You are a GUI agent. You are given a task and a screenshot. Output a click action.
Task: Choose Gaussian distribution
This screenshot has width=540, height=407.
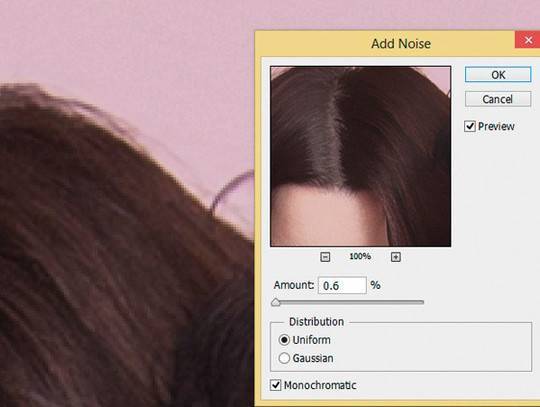click(x=284, y=358)
